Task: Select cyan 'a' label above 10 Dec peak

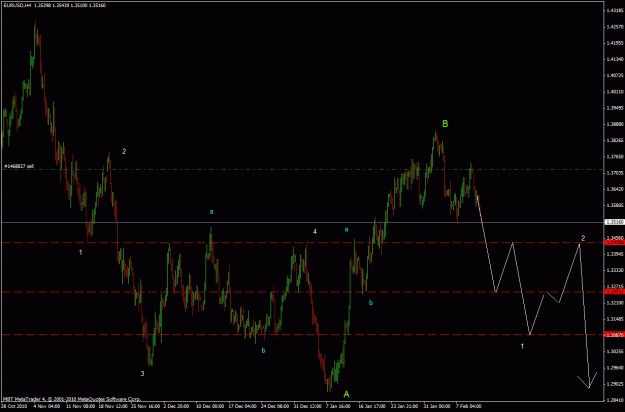Action: [211, 212]
